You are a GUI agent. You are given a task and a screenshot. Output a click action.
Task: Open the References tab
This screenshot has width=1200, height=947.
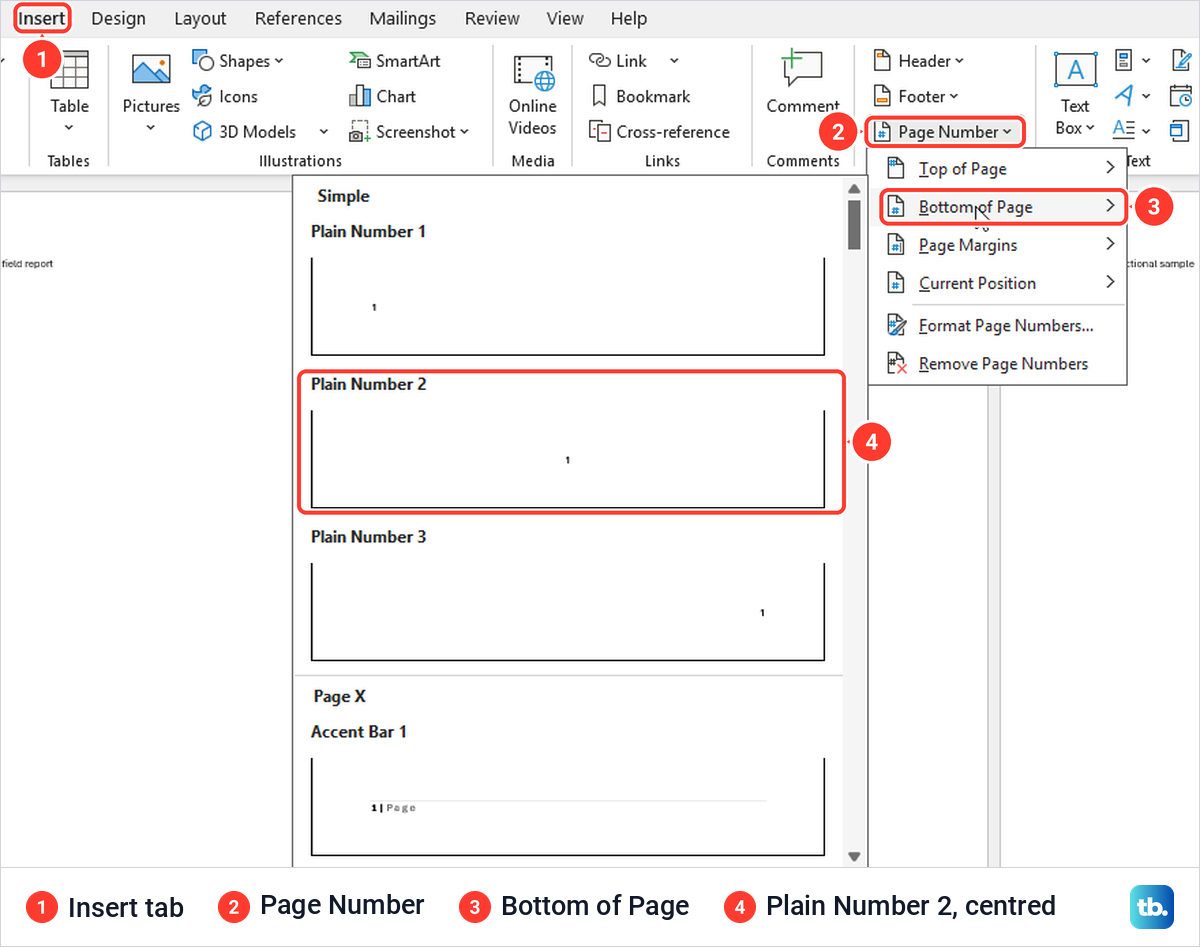pyautogui.click(x=298, y=18)
